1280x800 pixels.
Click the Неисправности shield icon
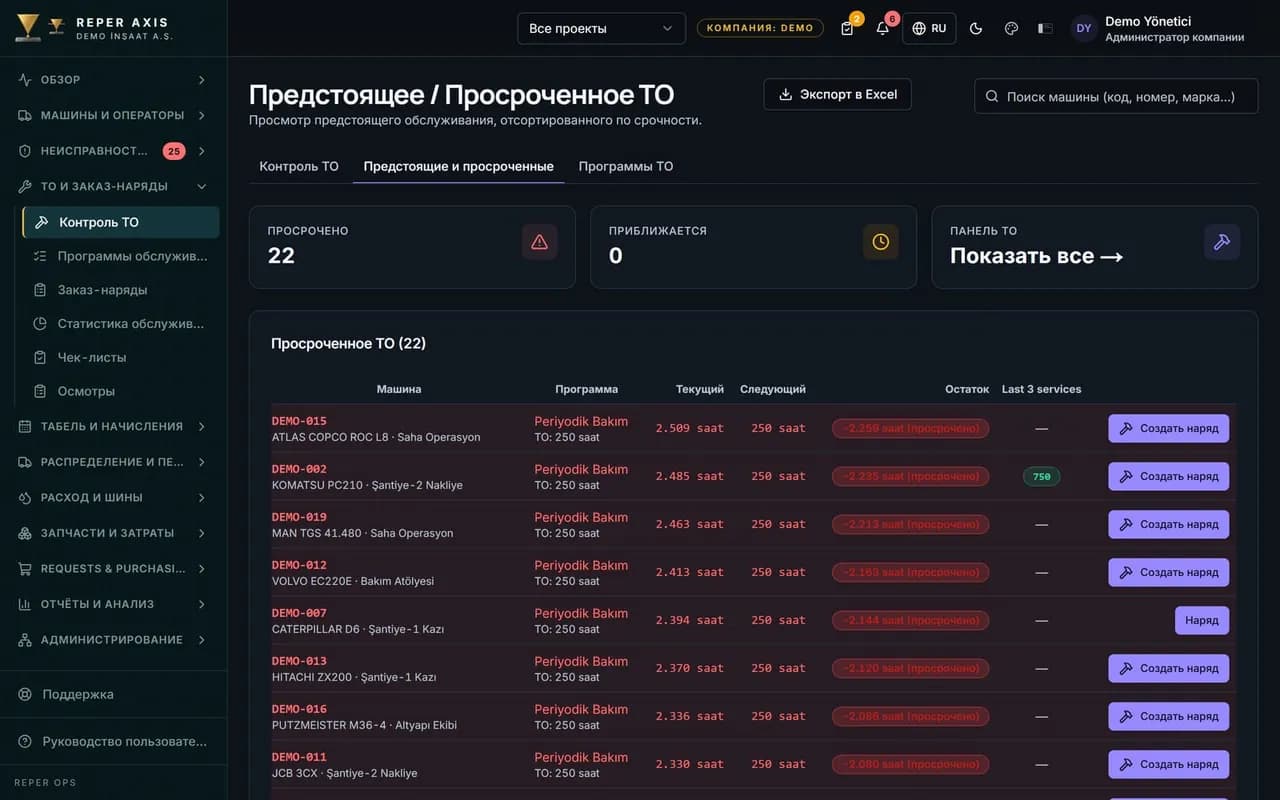tap(25, 151)
